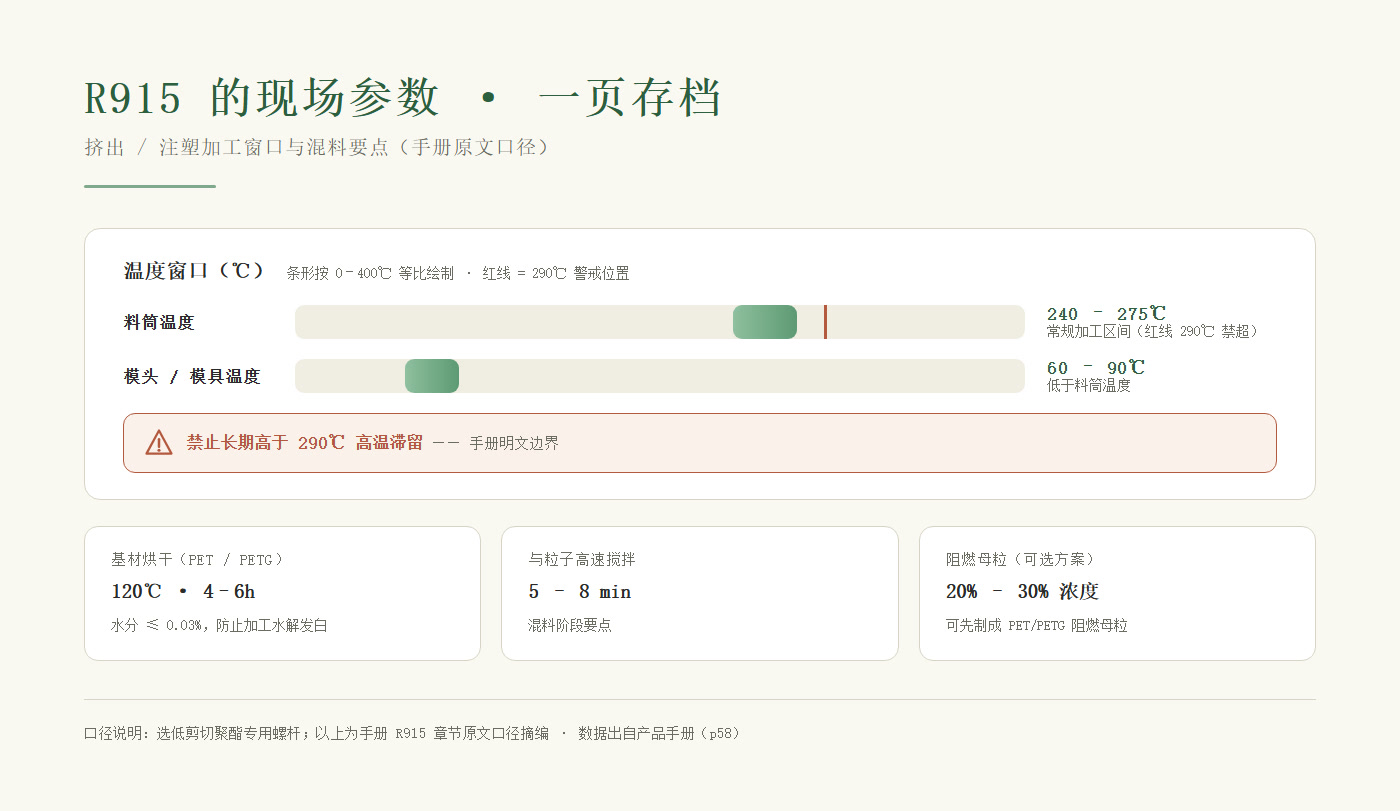
Task: Click the "5 – 8 min" value
Action: [x=580, y=591]
